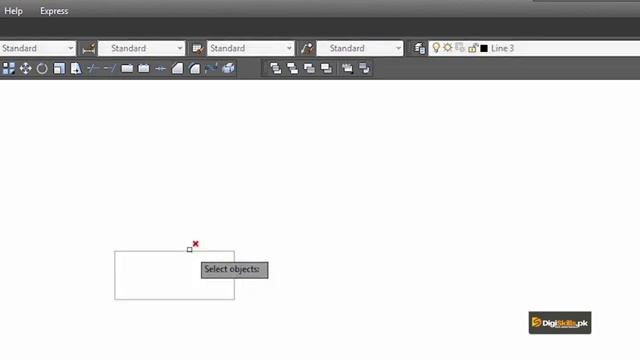640x360 pixels.
Task: Select the Break tool
Action: (x=144, y=68)
